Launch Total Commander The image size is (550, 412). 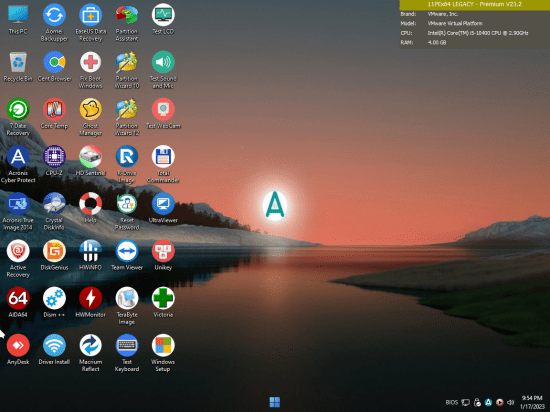163,164
